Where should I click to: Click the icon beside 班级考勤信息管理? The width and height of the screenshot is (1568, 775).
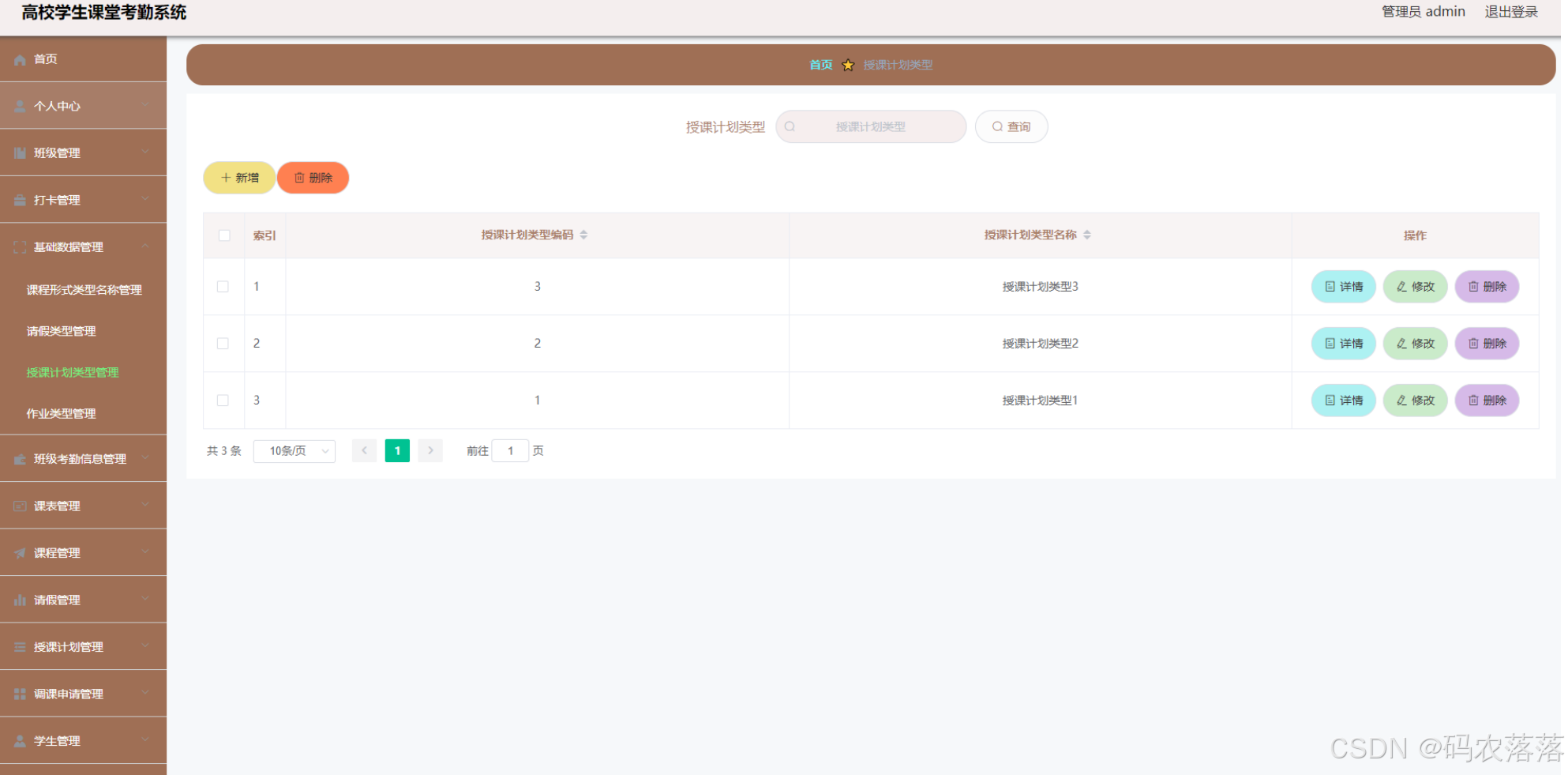(20, 459)
